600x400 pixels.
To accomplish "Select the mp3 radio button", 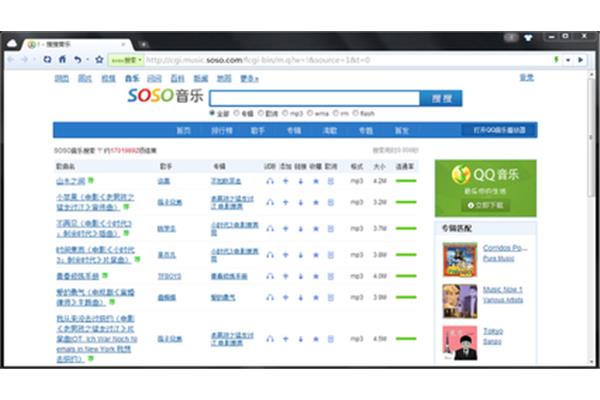I will click(x=285, y=113).
